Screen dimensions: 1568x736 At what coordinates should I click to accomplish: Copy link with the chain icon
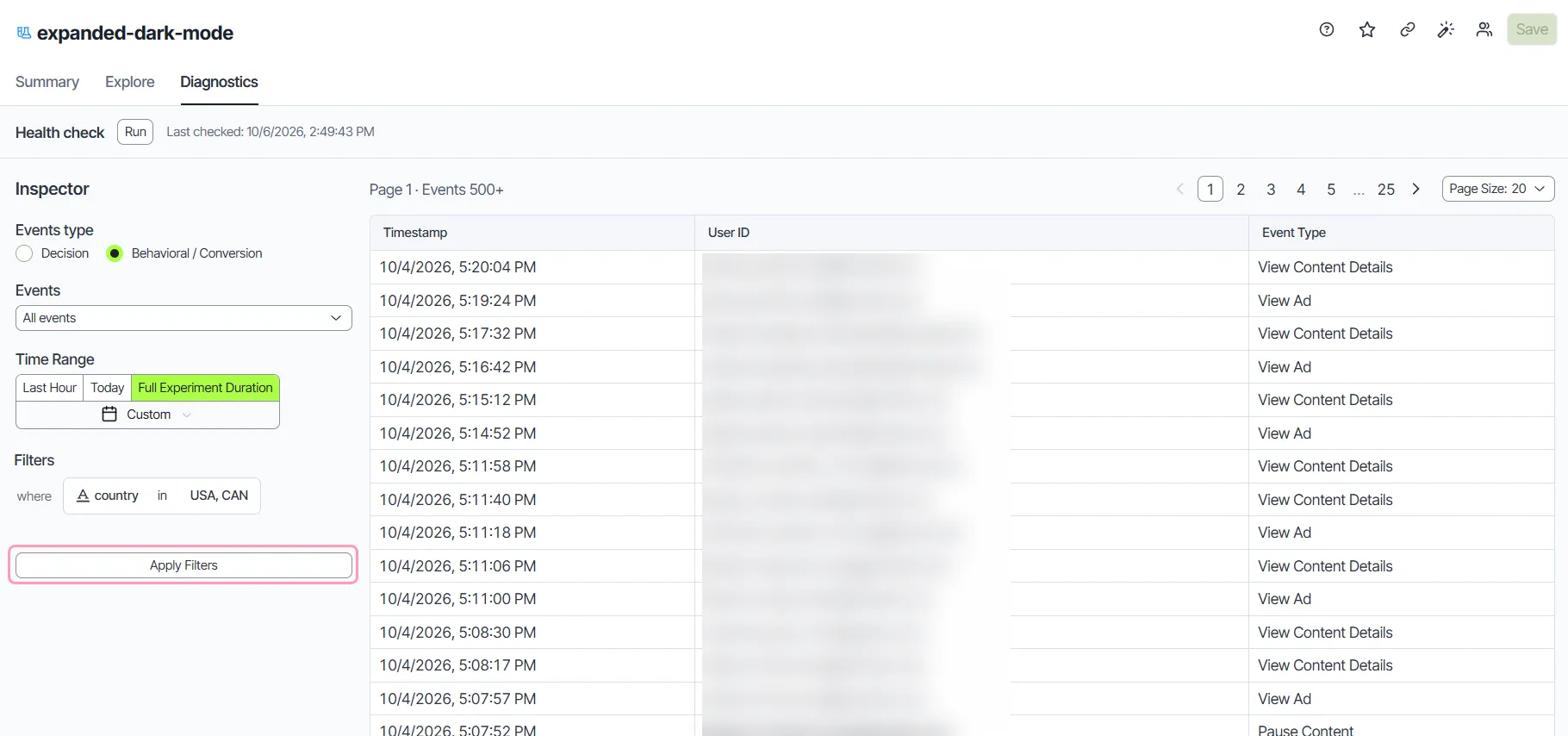1408,29
